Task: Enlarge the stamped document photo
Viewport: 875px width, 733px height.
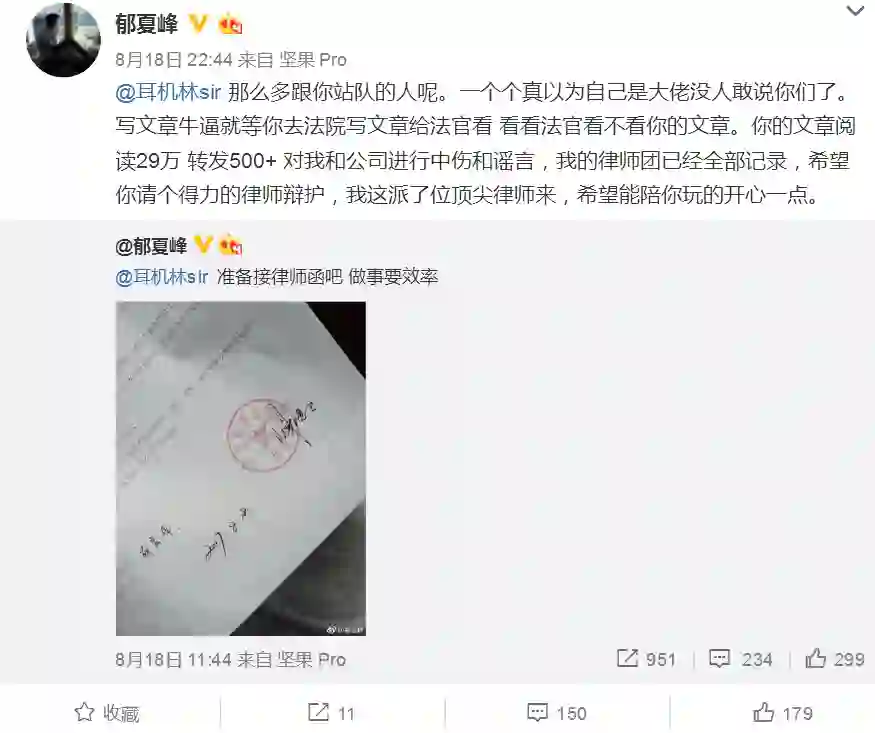Action: coord(241,469)
